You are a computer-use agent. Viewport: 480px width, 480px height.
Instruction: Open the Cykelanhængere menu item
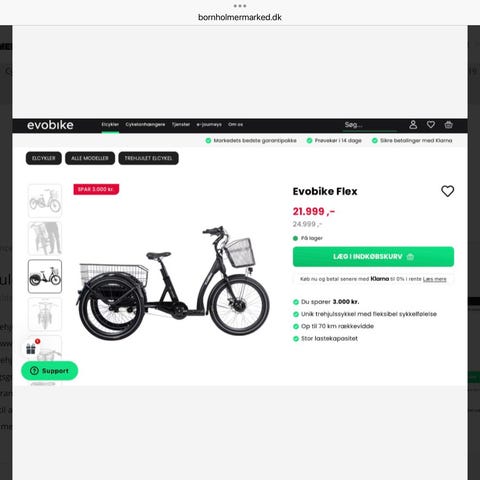coord(145,124)
